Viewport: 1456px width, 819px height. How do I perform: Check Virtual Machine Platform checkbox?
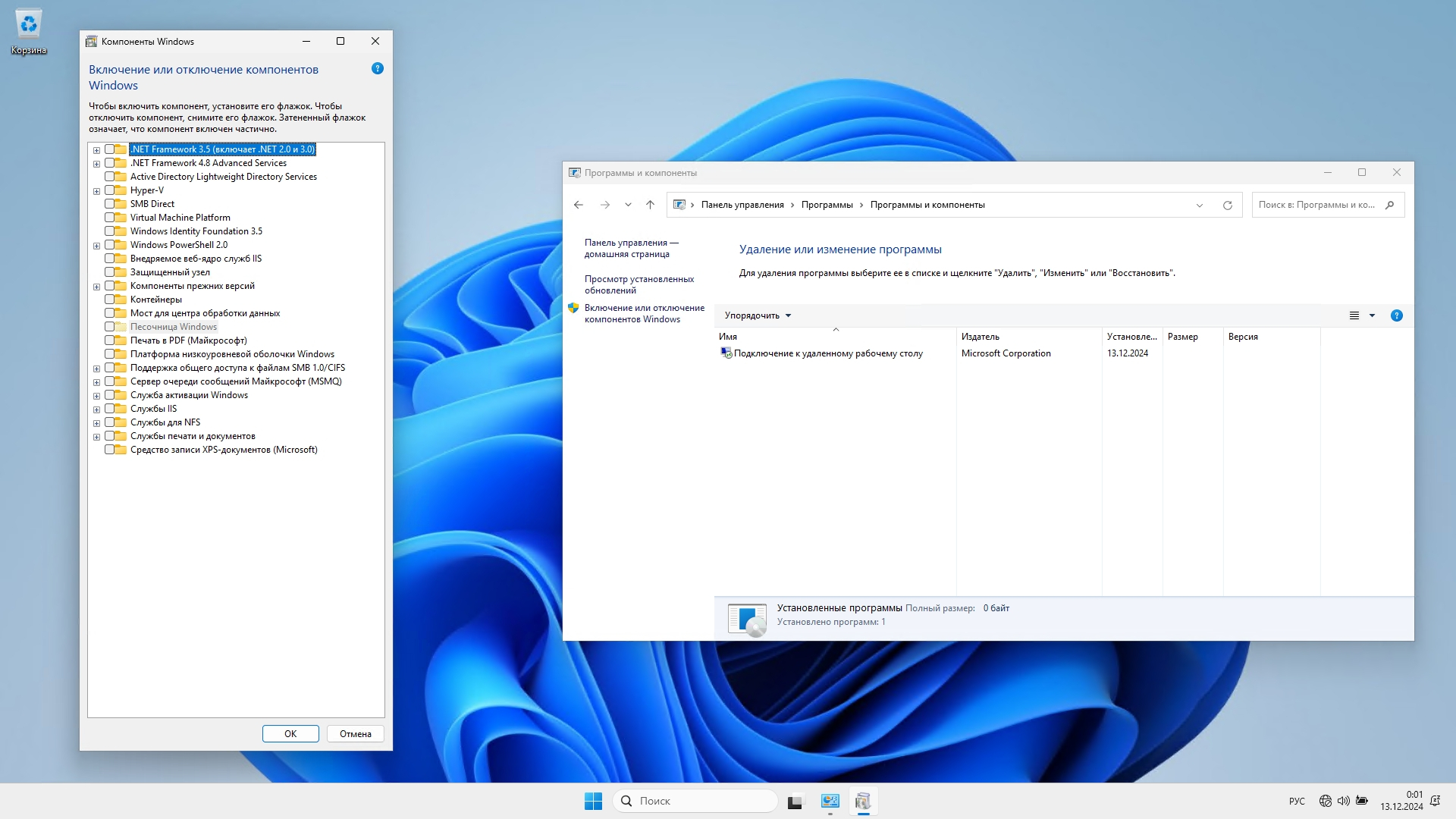click(x=110, y=218)
